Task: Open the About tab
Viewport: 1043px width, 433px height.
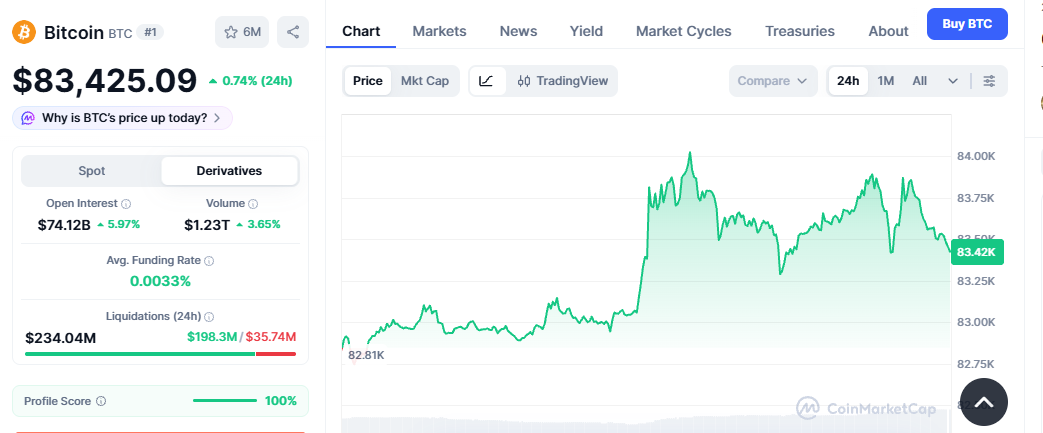Action: (x=888, y=31)
